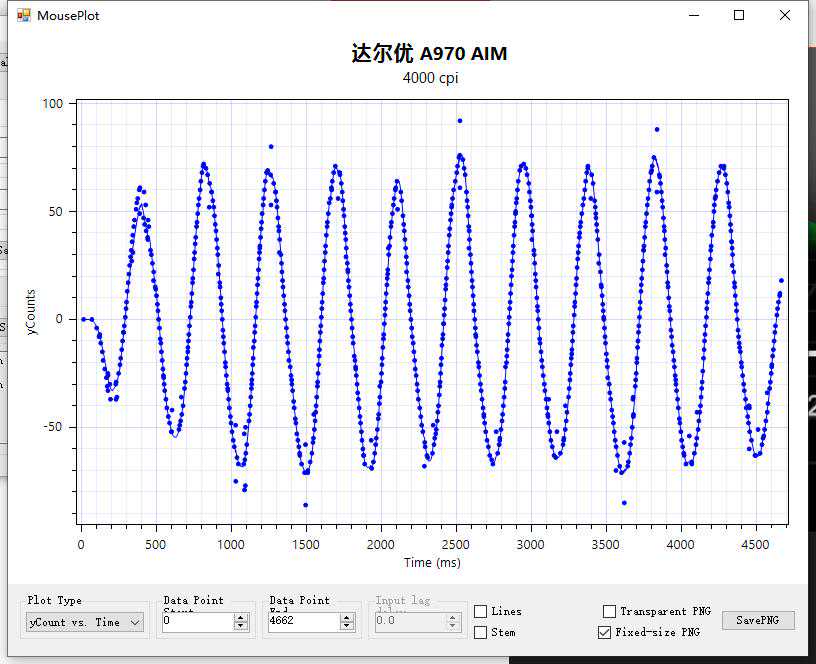Screen dimensions: 816x664
Task: Click the yCounts axis label
Action: tap(31, 312)
